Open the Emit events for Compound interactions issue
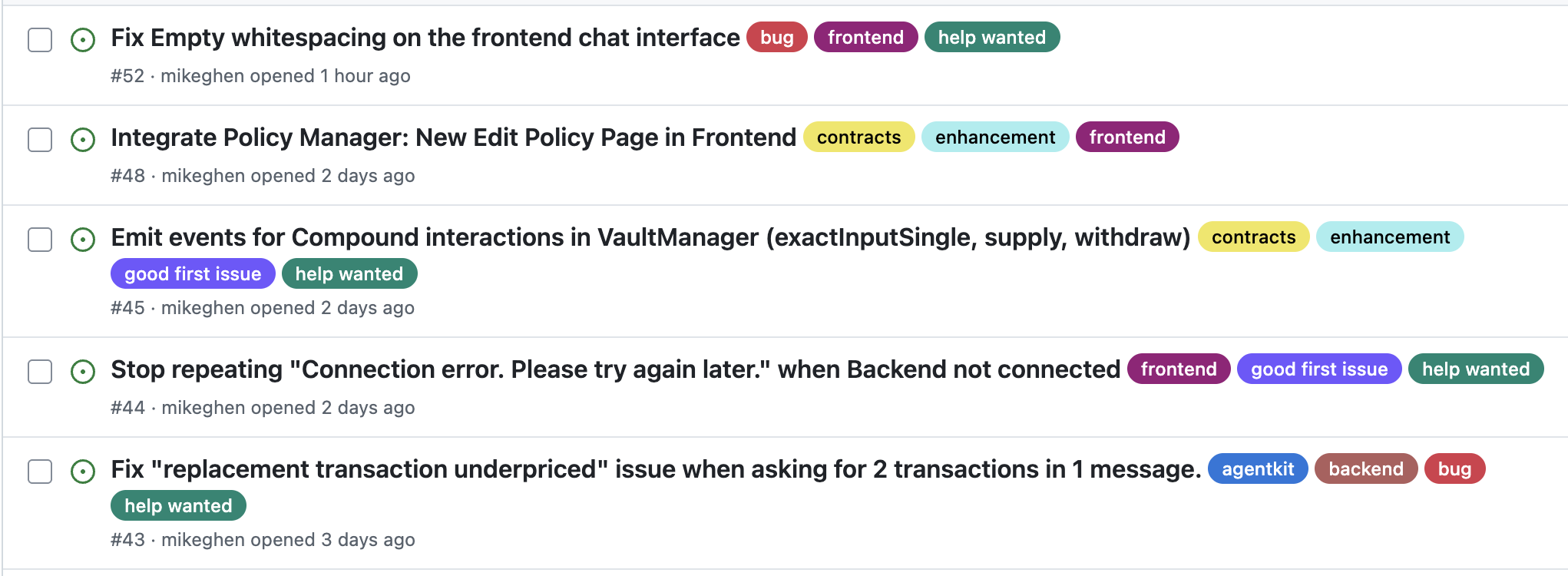The width and height of the screenshot is (1568, 576). click(650, 237)
